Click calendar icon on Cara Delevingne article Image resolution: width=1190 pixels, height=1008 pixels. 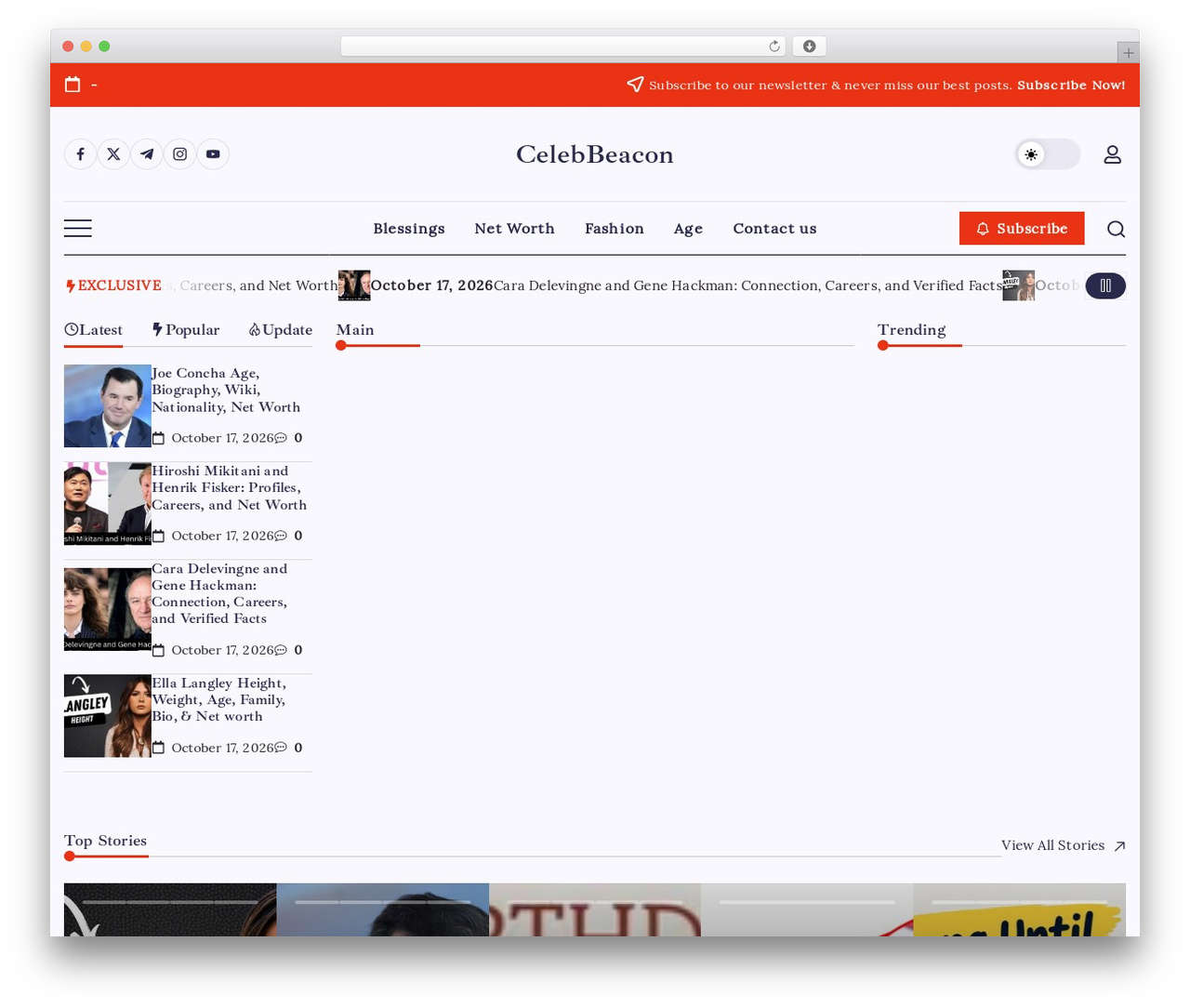pos(158,650)
